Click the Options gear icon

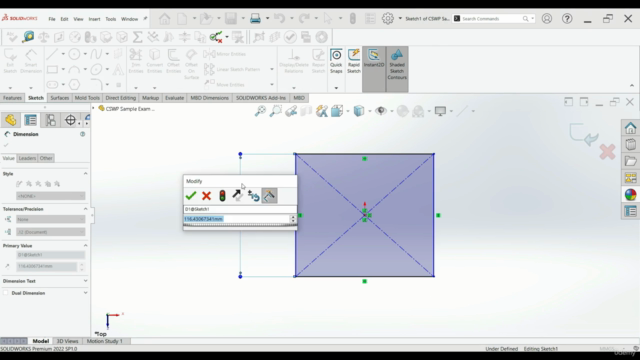(x=387, y=18)
